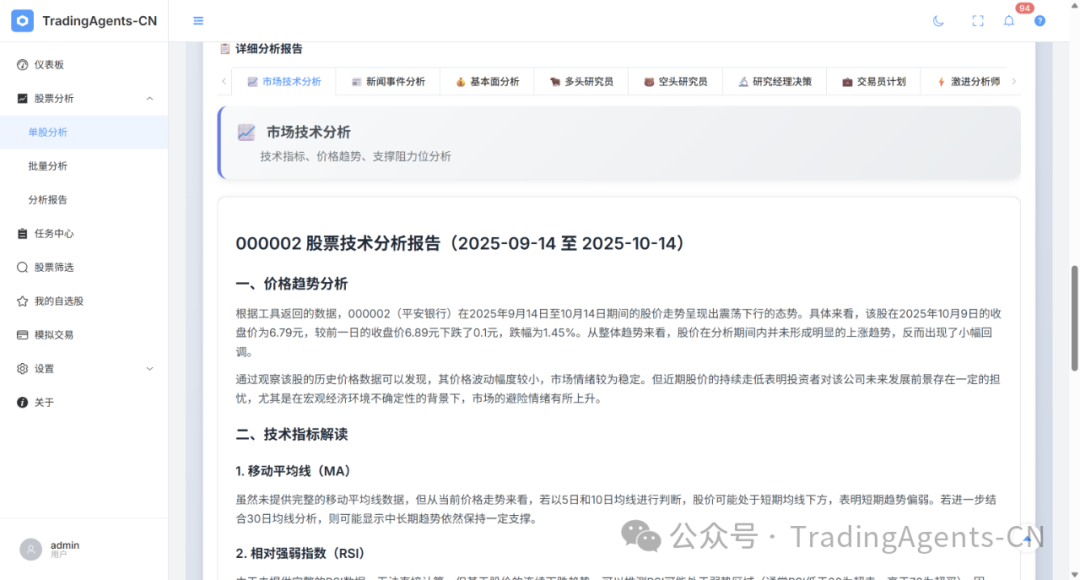Open 仪表板 dashboard in sidebar
The width and height of the screenshot is (1080, 580).
point(48,64)
